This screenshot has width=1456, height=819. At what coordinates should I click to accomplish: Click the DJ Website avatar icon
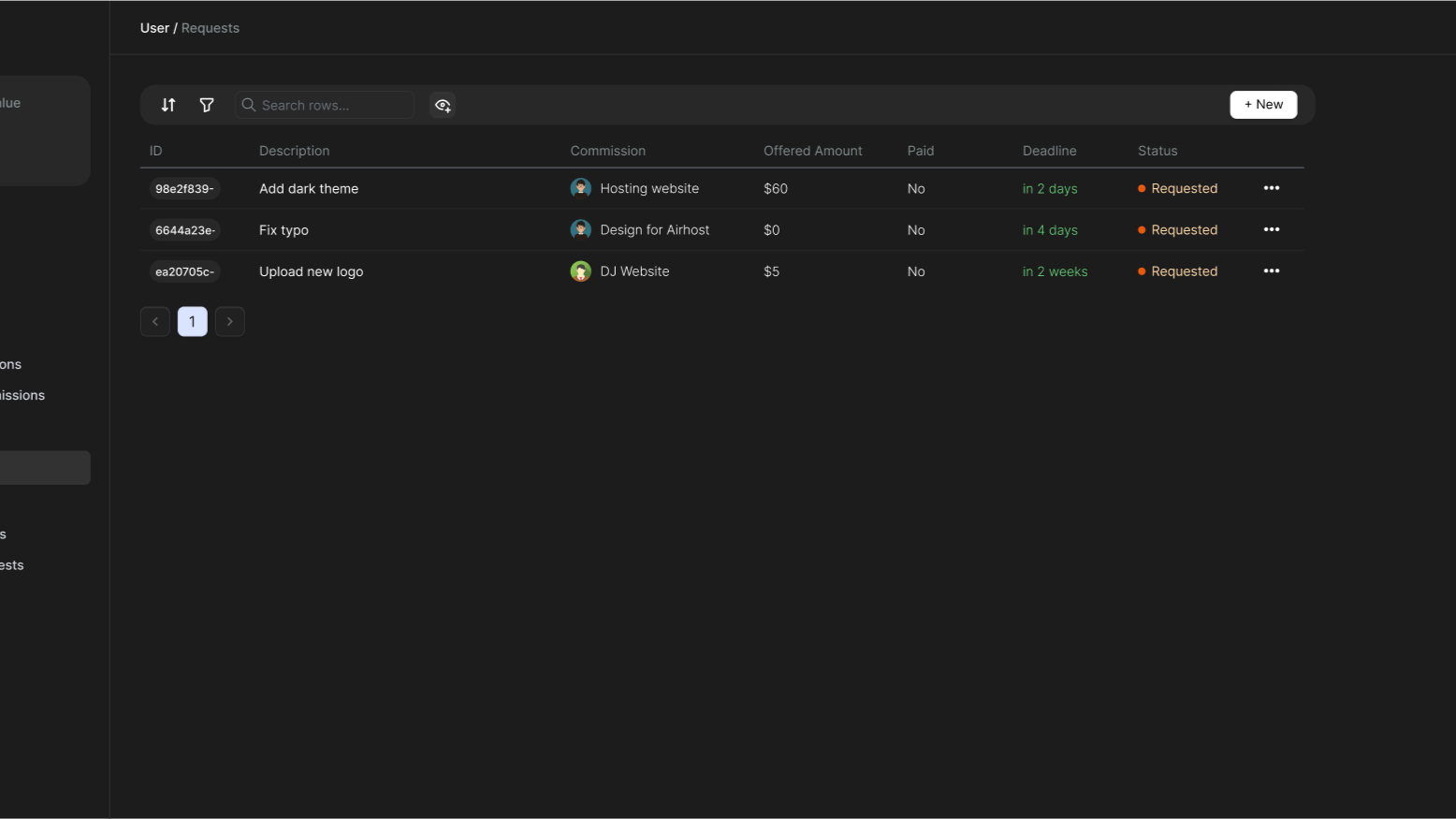580,271
